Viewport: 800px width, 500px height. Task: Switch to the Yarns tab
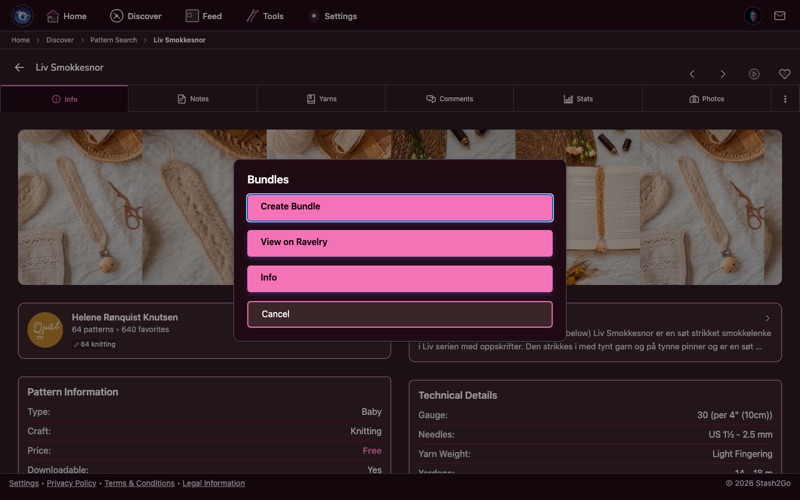pyautogui.click(x=321, y=99)
